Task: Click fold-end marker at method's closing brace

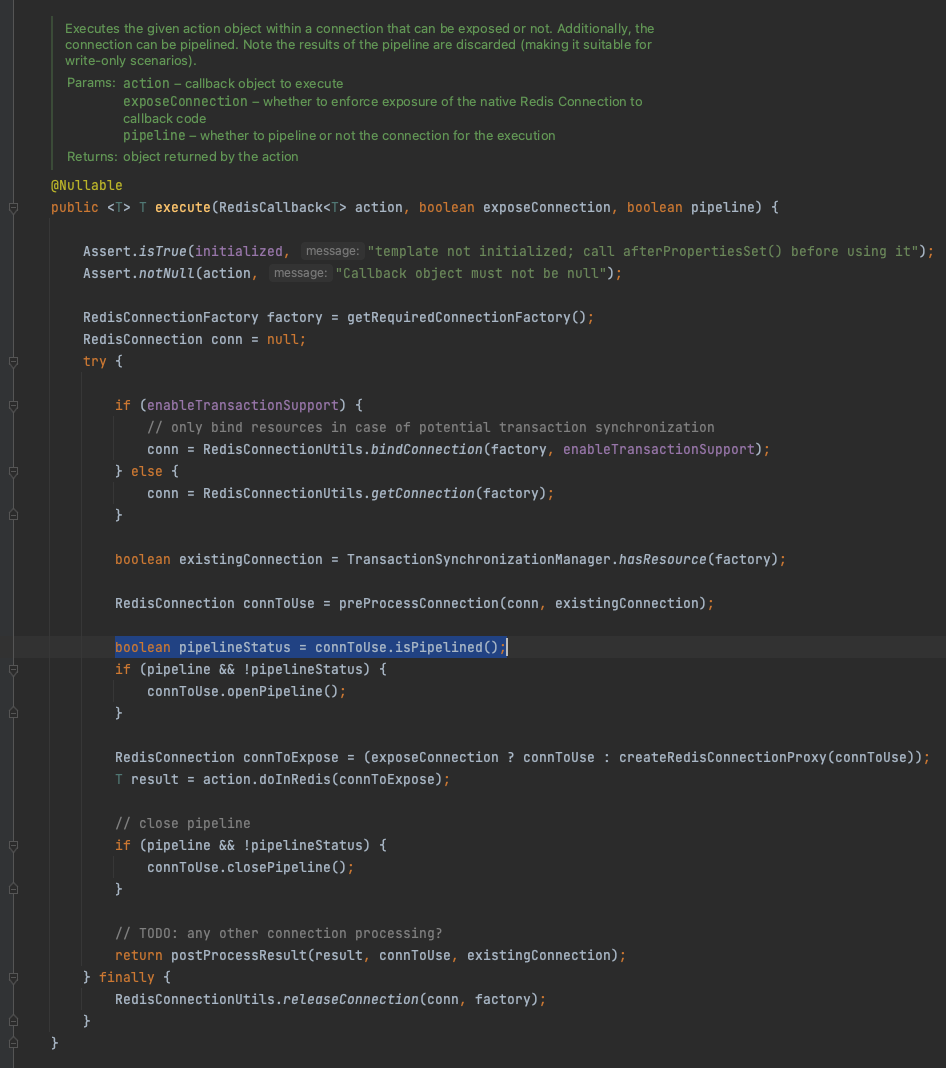Action: click(13, 1043)
